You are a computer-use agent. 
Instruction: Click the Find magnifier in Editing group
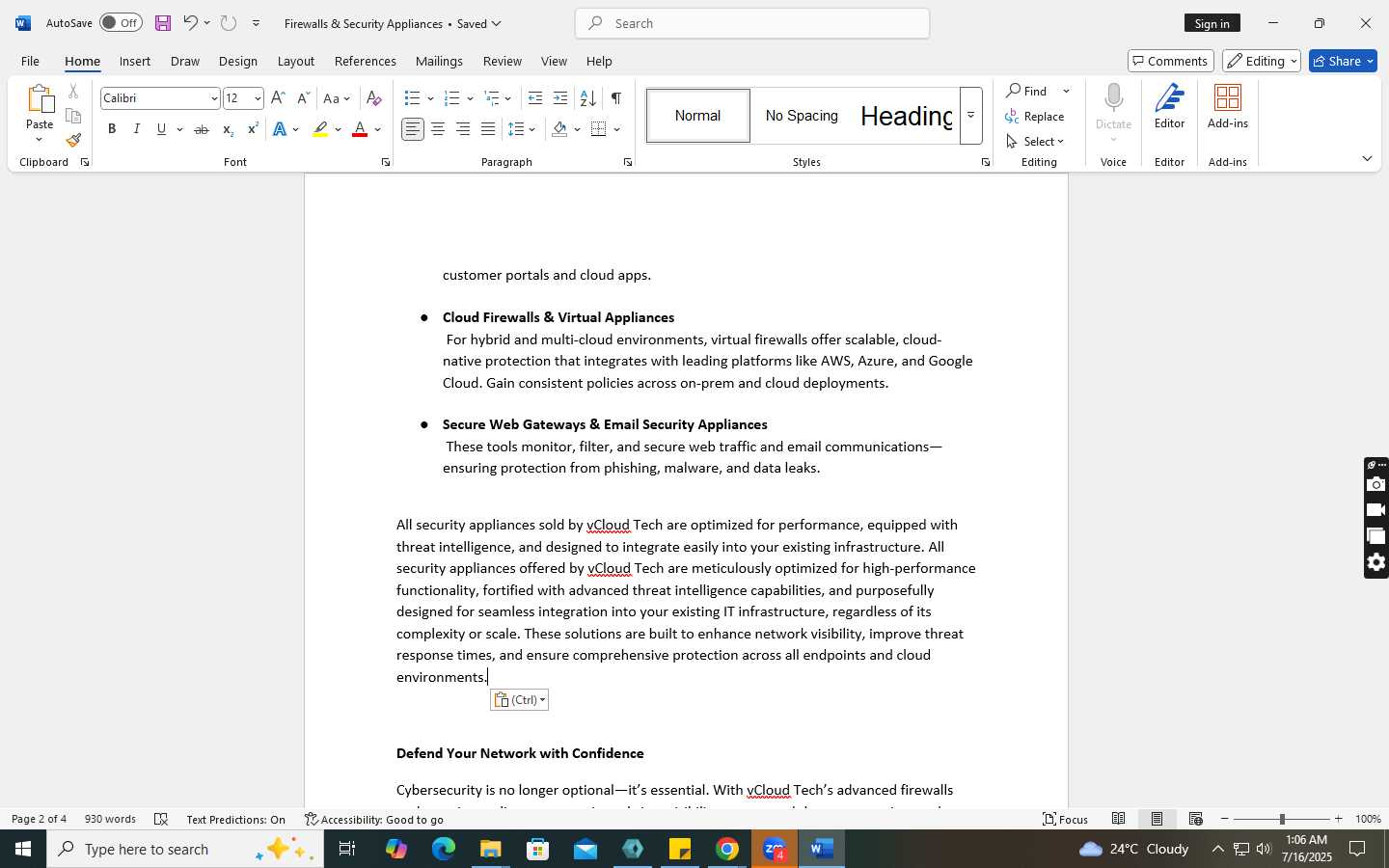pos(1014,91)
